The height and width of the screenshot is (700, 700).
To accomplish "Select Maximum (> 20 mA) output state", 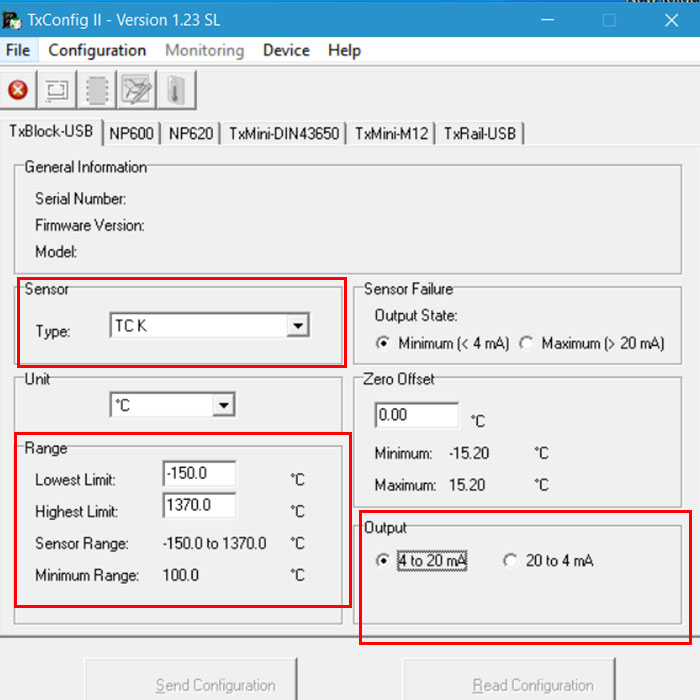I will tap(592, 343).
